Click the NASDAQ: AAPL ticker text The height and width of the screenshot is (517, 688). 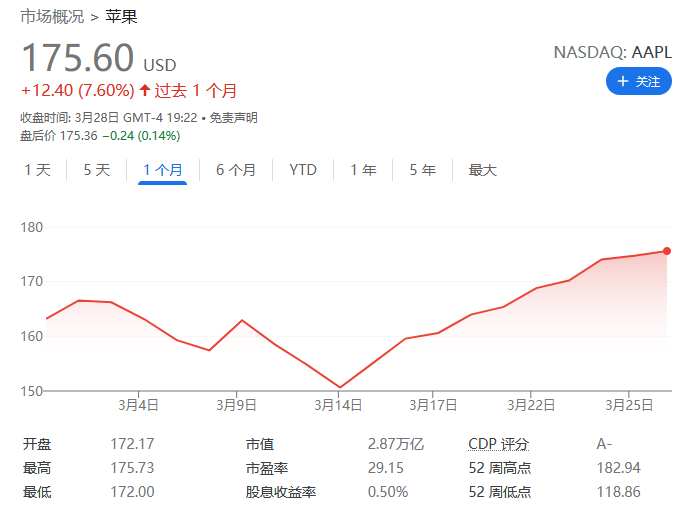tap(613, 52)
